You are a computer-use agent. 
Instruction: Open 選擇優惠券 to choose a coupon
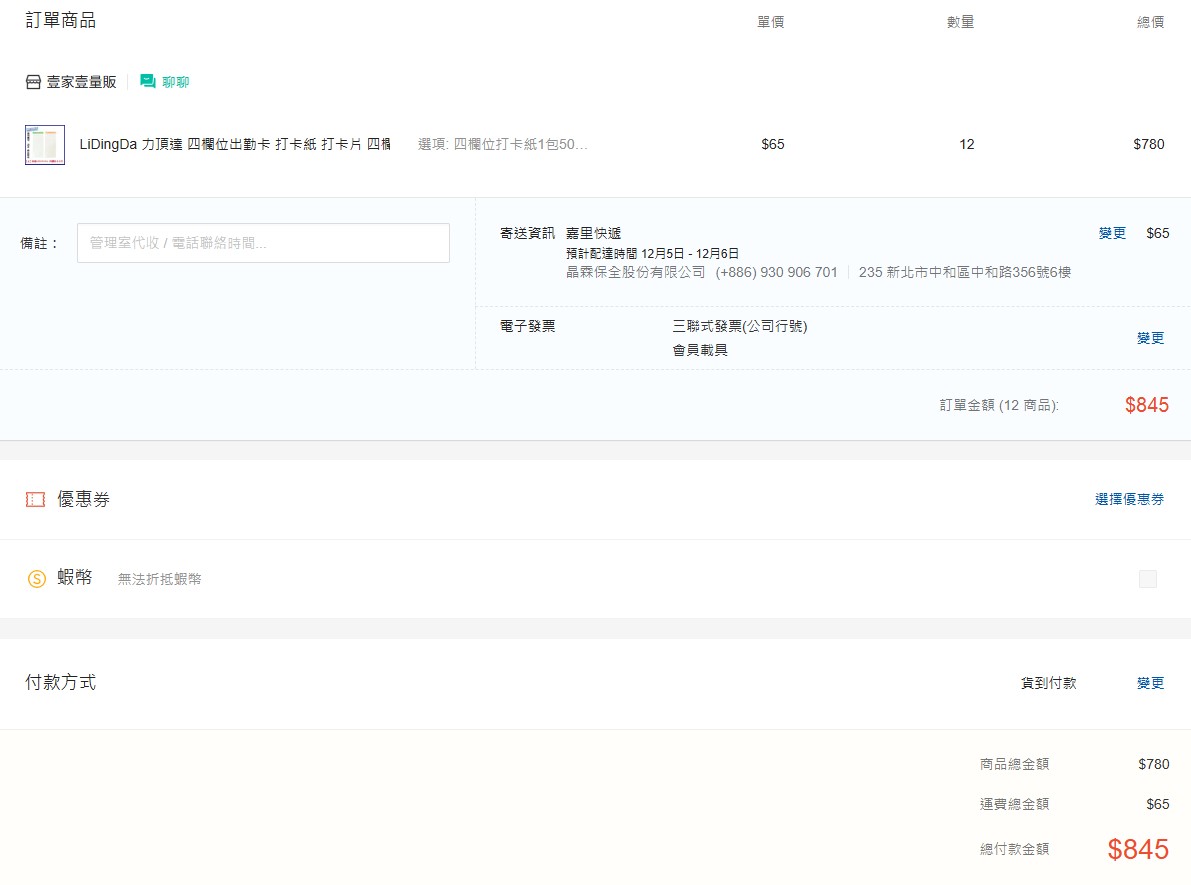point(1129,499)
